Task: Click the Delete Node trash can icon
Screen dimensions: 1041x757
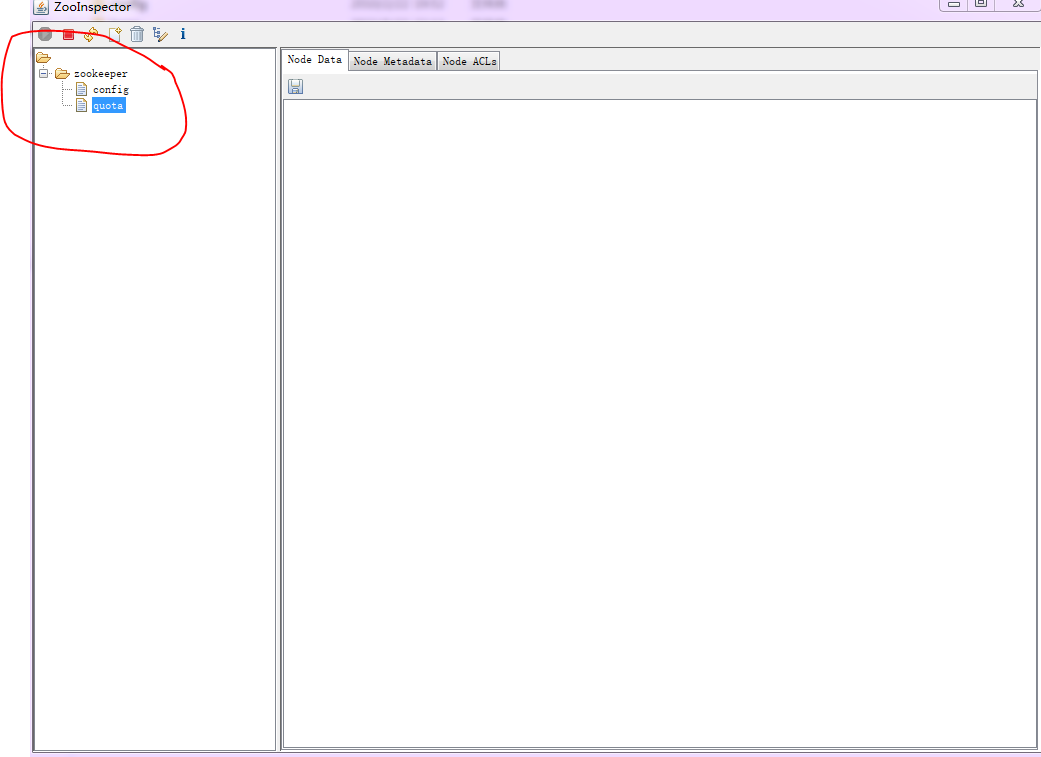Action: pyautogui.click(x=137, y=35)
